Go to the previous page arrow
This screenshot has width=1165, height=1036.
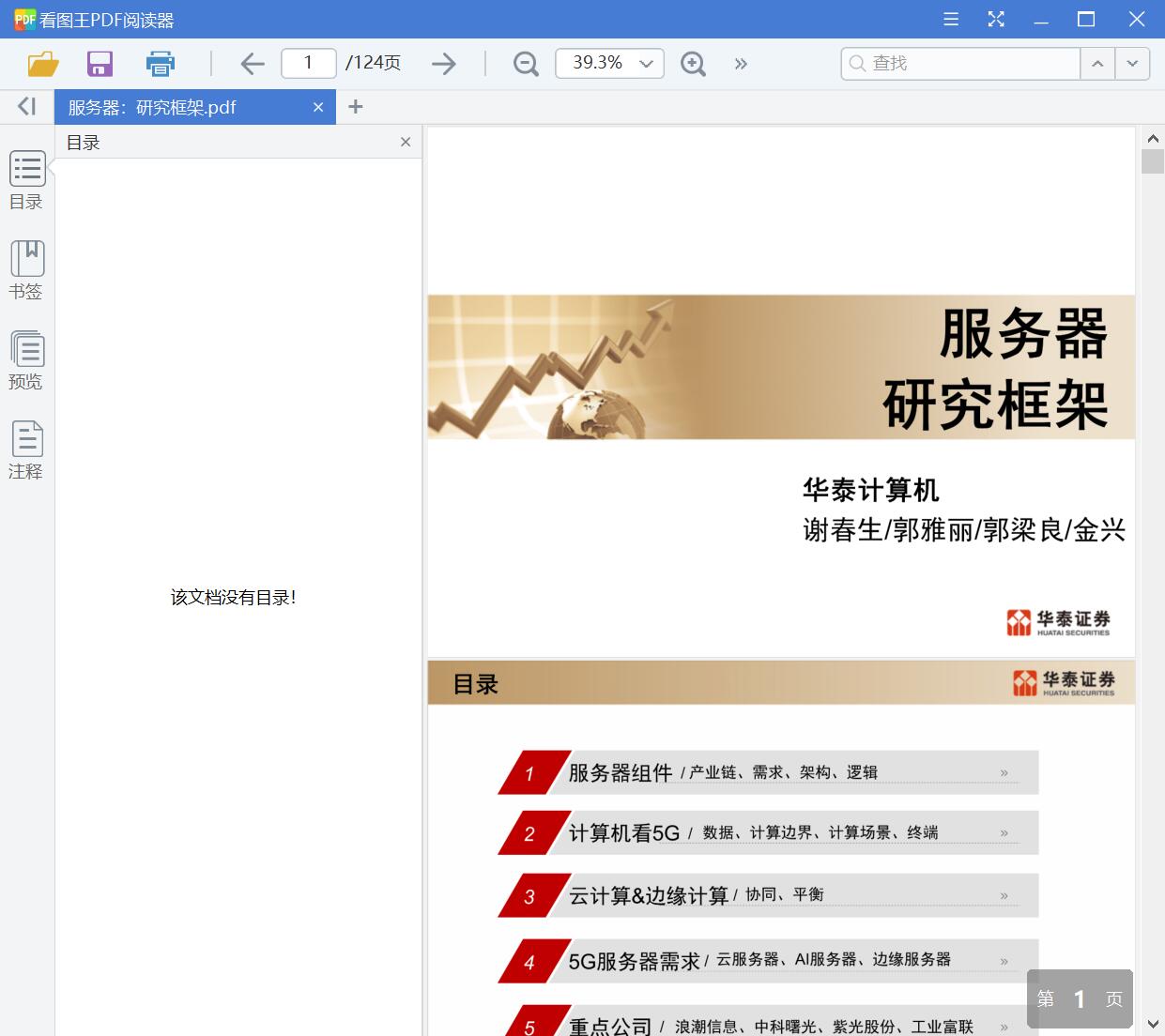(253, 64)
